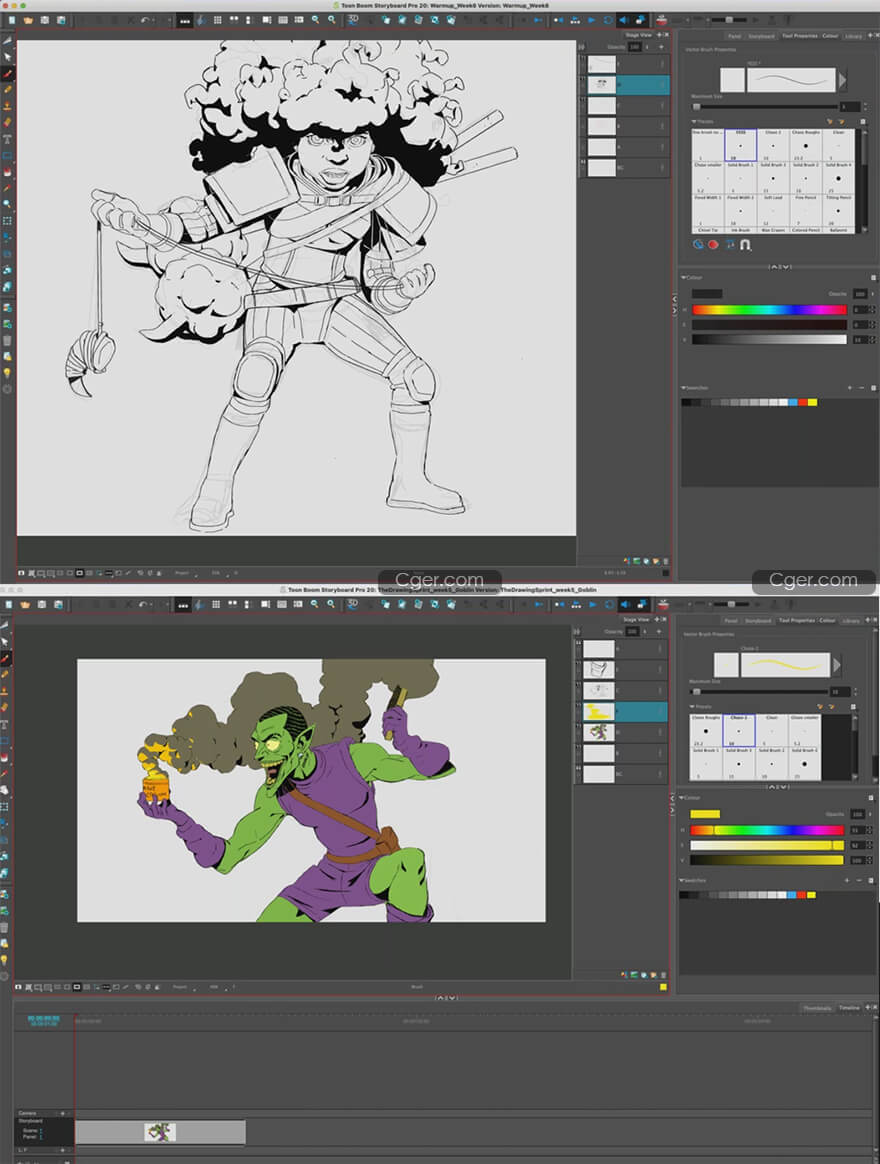Switch to the Thumbnails tab
Screen dimensions: 880x1164
coord(817,1008)
